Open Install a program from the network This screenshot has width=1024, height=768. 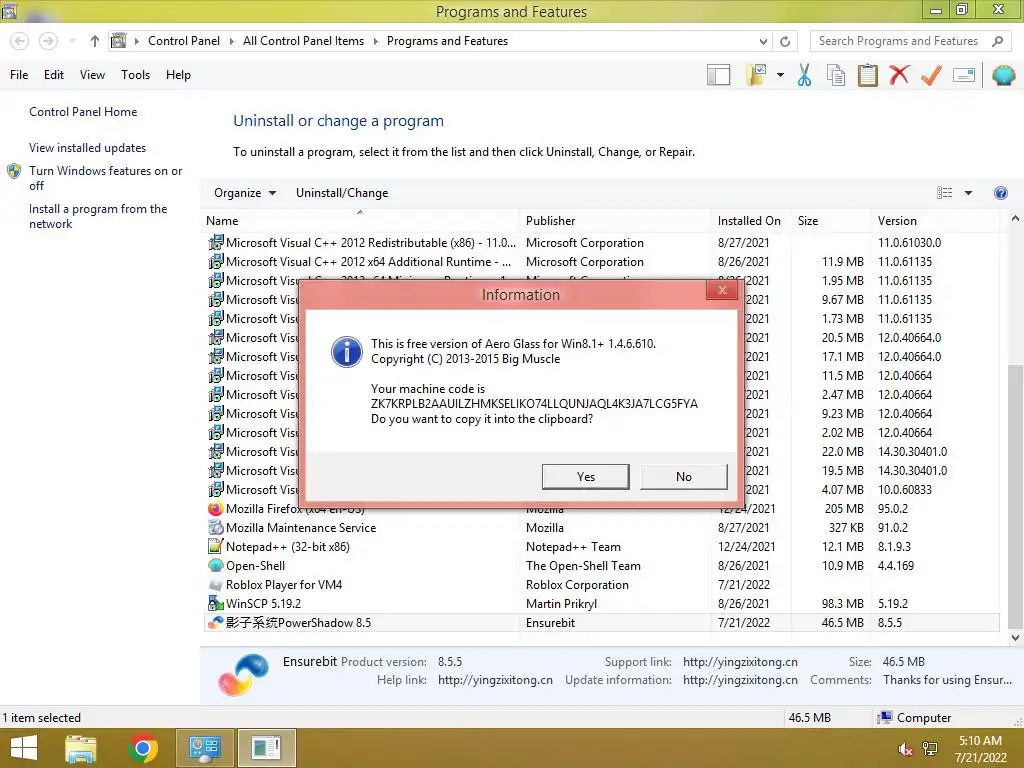(98, 216)
